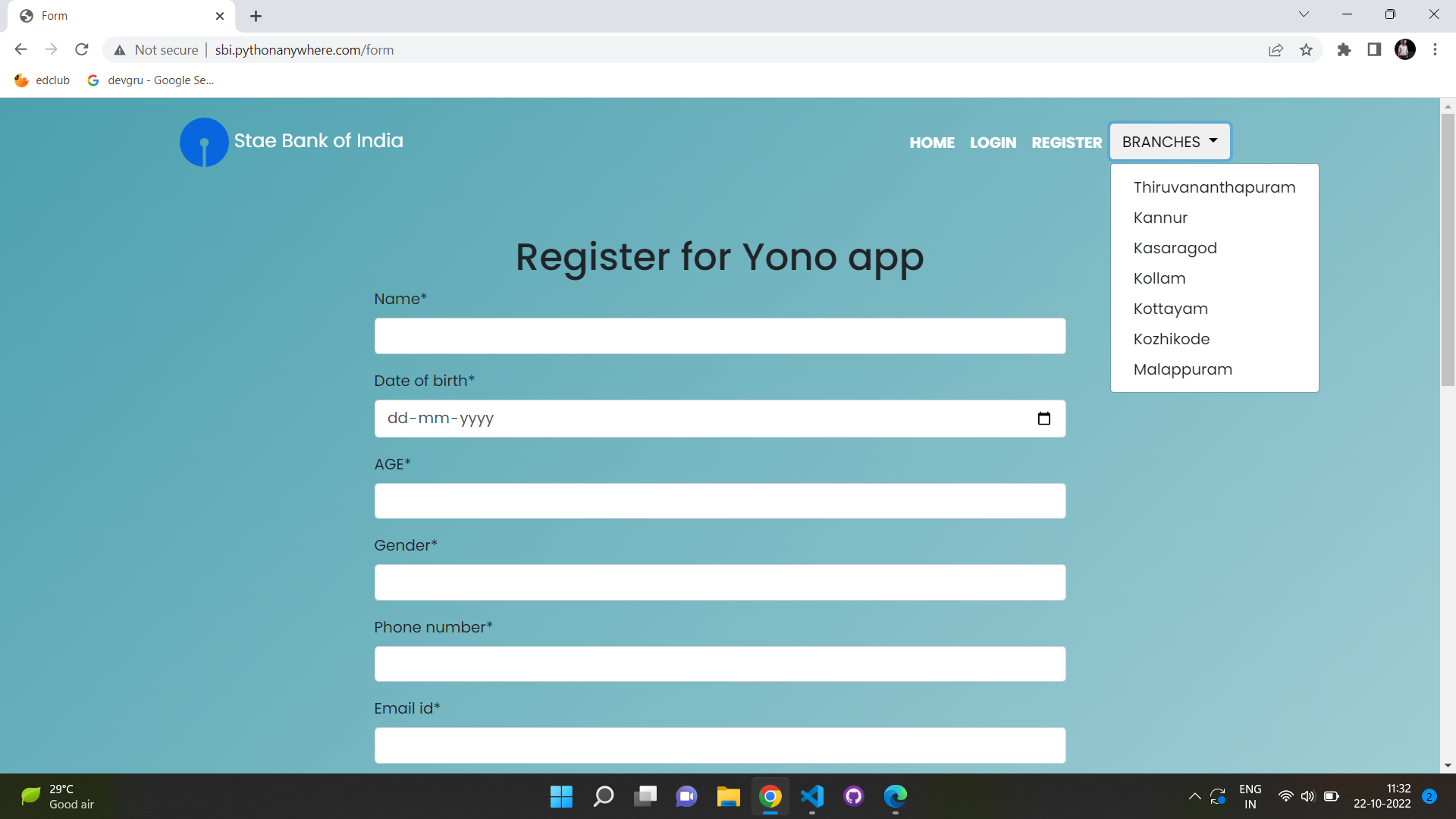The image size is (1456, 819).
Task: Open the GitHub Desktop taskbar icon
Action: (854, 796)
